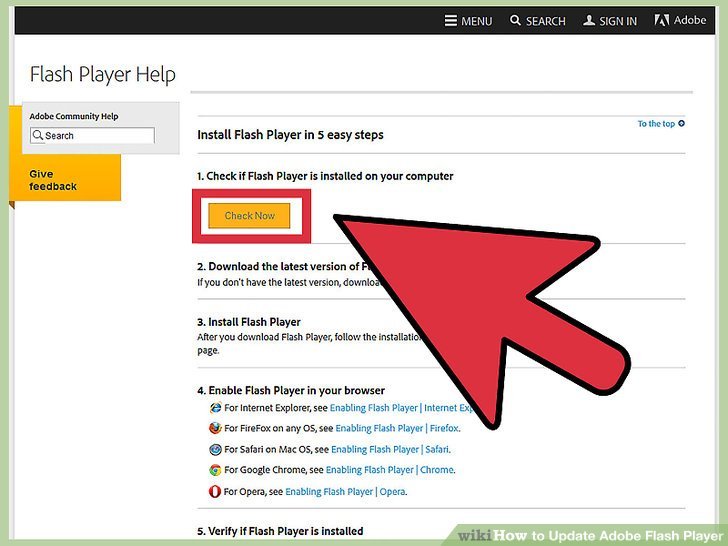Screen dimensions: 728x546
Task: Click the Internet Explorer browser icon
Action: pos(215,408)
